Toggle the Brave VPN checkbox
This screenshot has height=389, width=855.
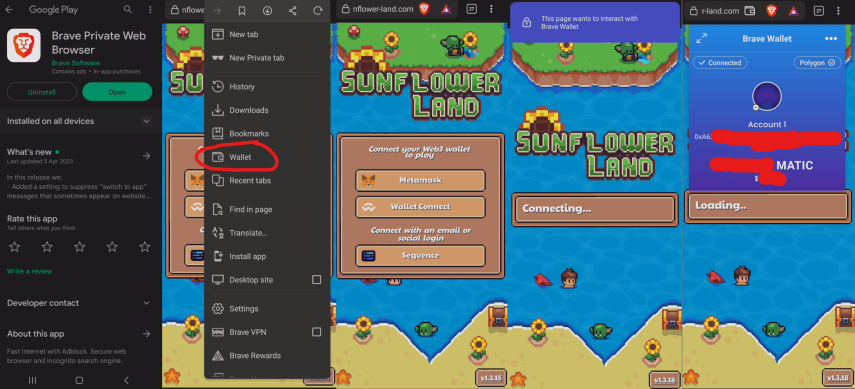[316, 332]
